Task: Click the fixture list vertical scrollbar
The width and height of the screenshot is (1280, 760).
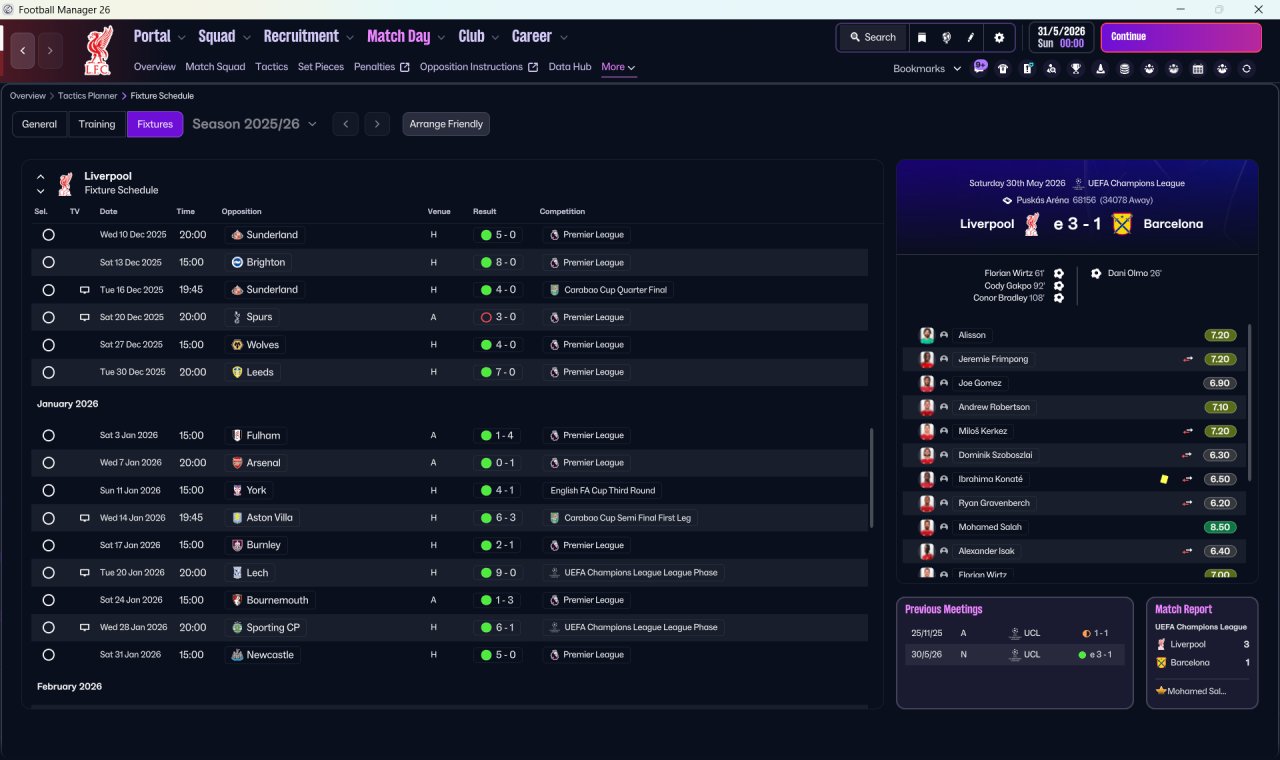Action: coord(873,479)
